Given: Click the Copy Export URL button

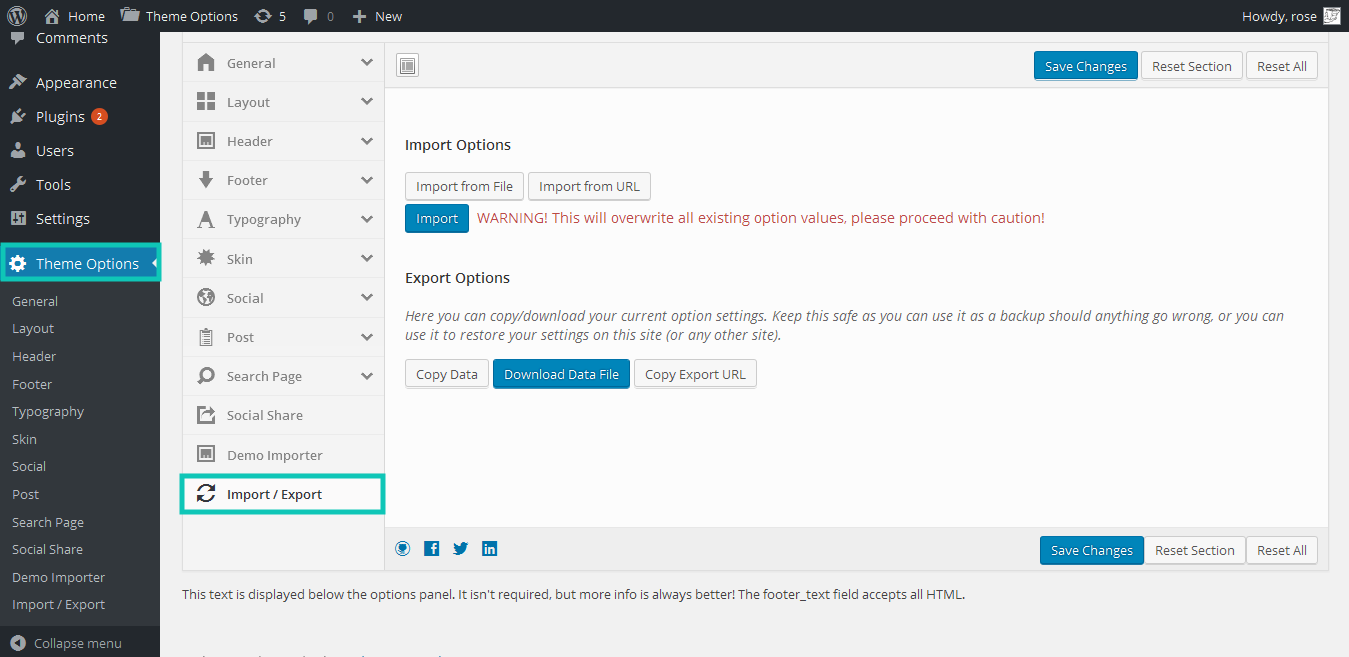Looking at the screenshot, I should pos(695,374).
